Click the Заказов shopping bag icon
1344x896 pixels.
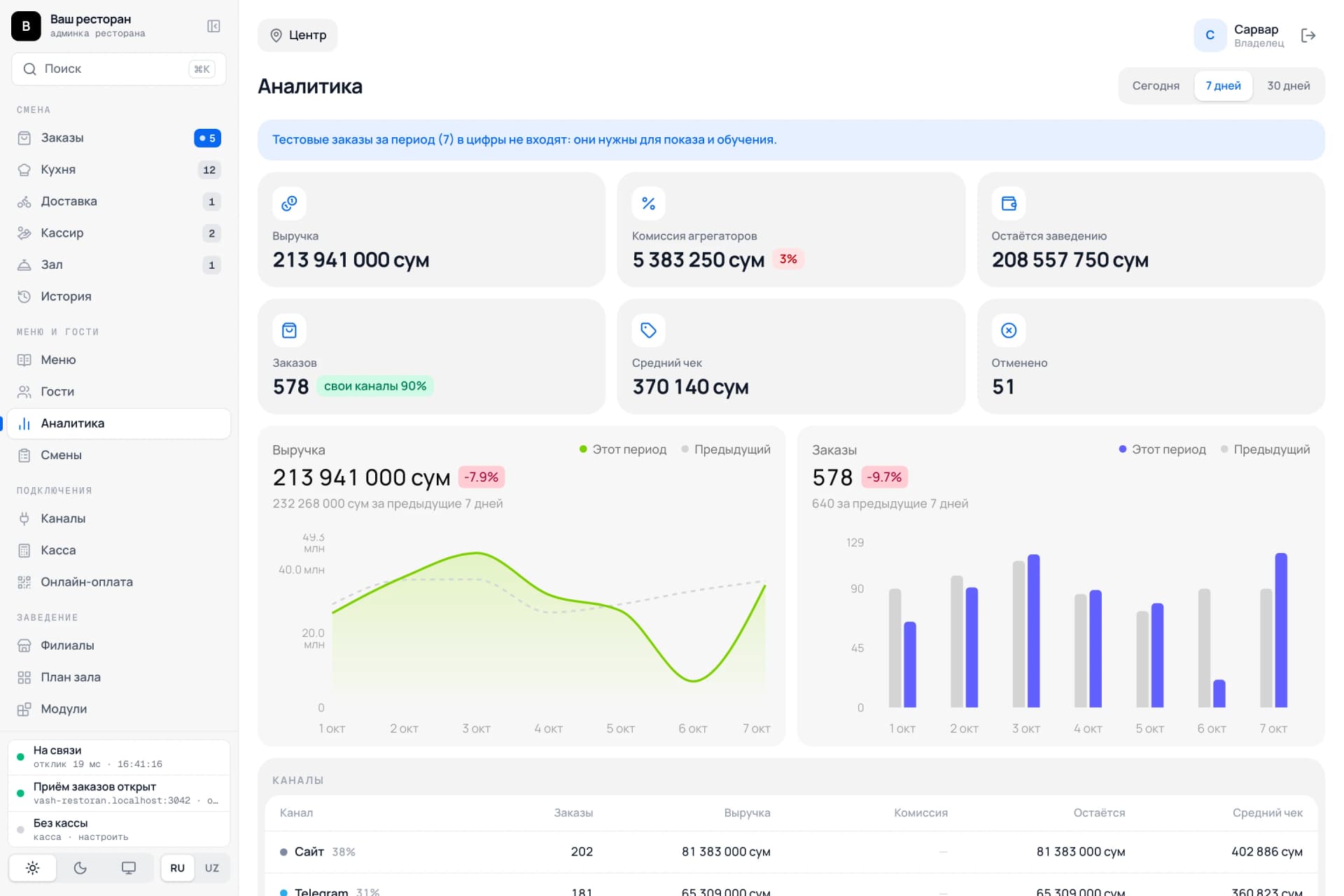coord(289,330)
